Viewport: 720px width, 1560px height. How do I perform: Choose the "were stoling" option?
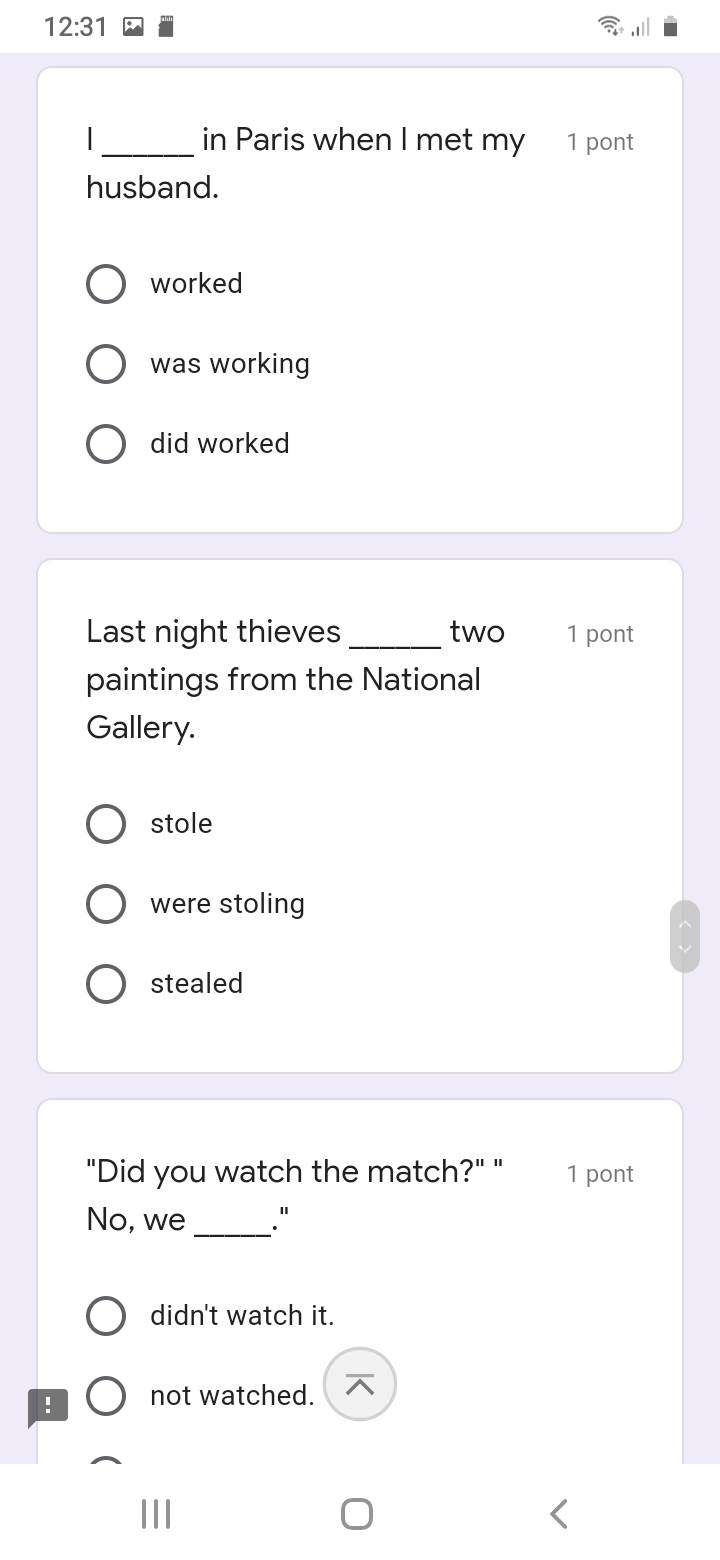tap(106, 904)
